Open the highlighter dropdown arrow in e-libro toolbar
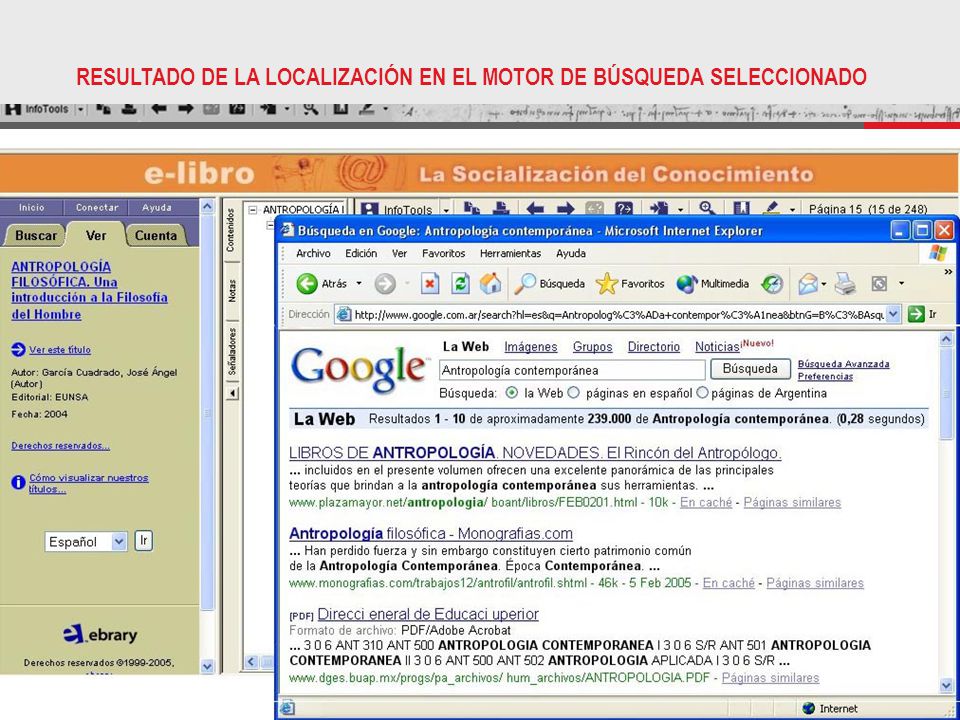Viewport: 960px width, 720px height. click(x=792, y=210)
